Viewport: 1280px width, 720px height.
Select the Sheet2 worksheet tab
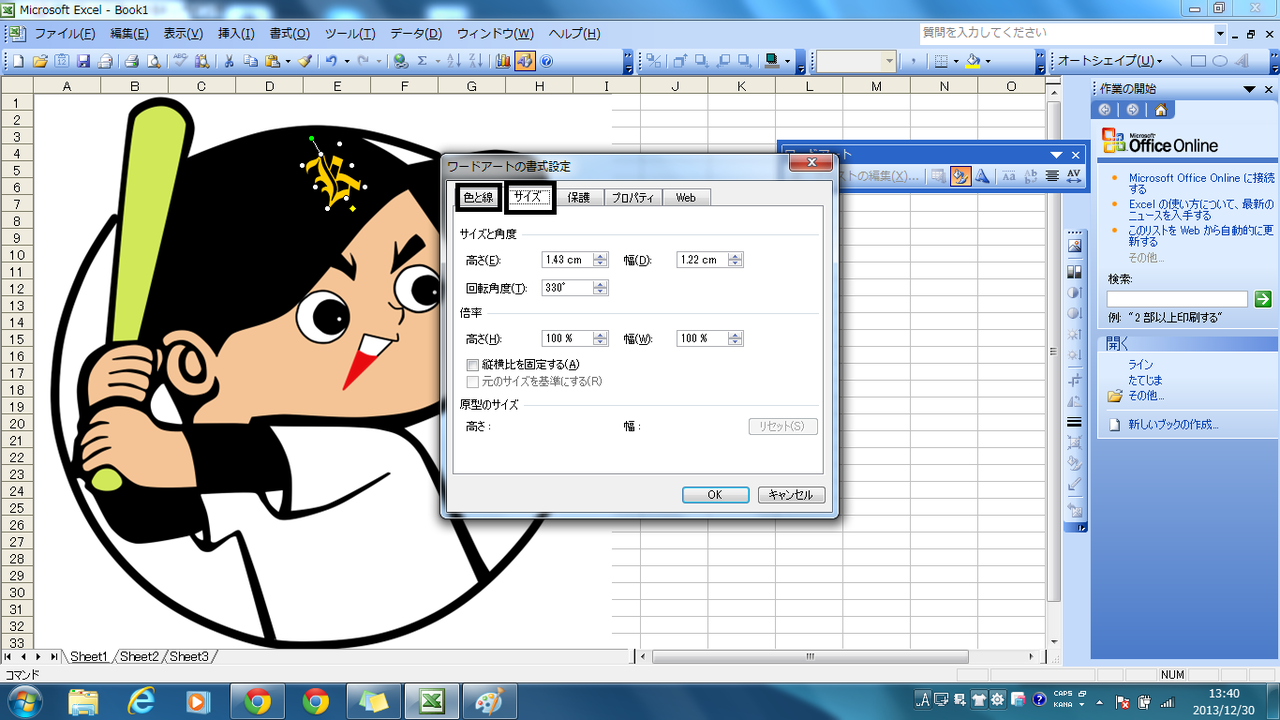point(139,657)
